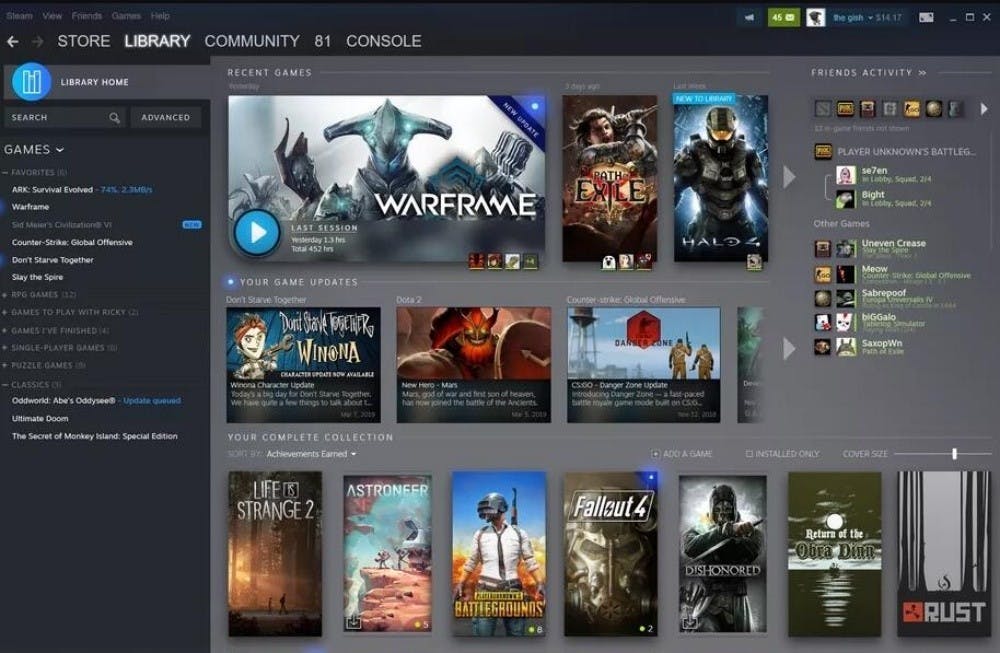Click the PUBG game icon in Friends Activity
Image resolution: width=1000 pixels, height=653 pixels.
point(845,110)
